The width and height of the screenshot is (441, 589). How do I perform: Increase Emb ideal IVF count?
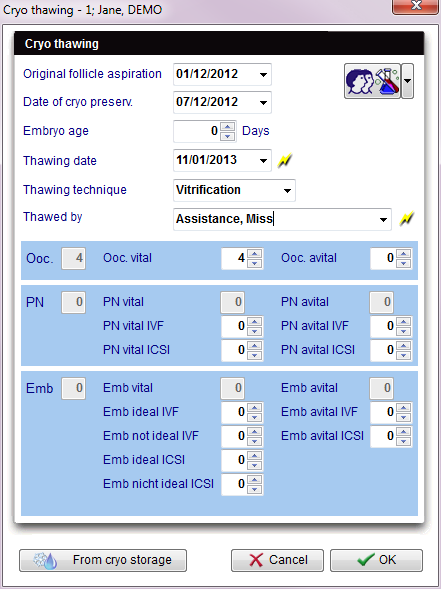(255, 408)
